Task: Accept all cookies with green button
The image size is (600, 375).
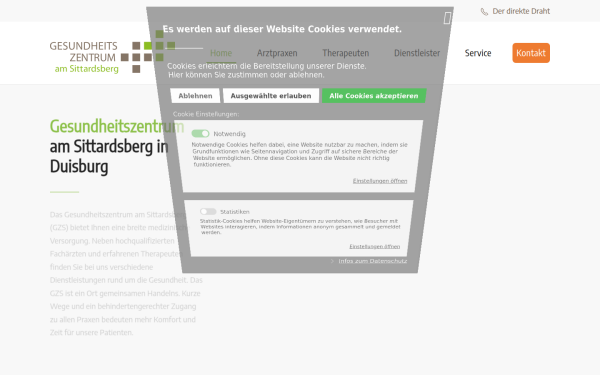Action: tap(374, 96)
